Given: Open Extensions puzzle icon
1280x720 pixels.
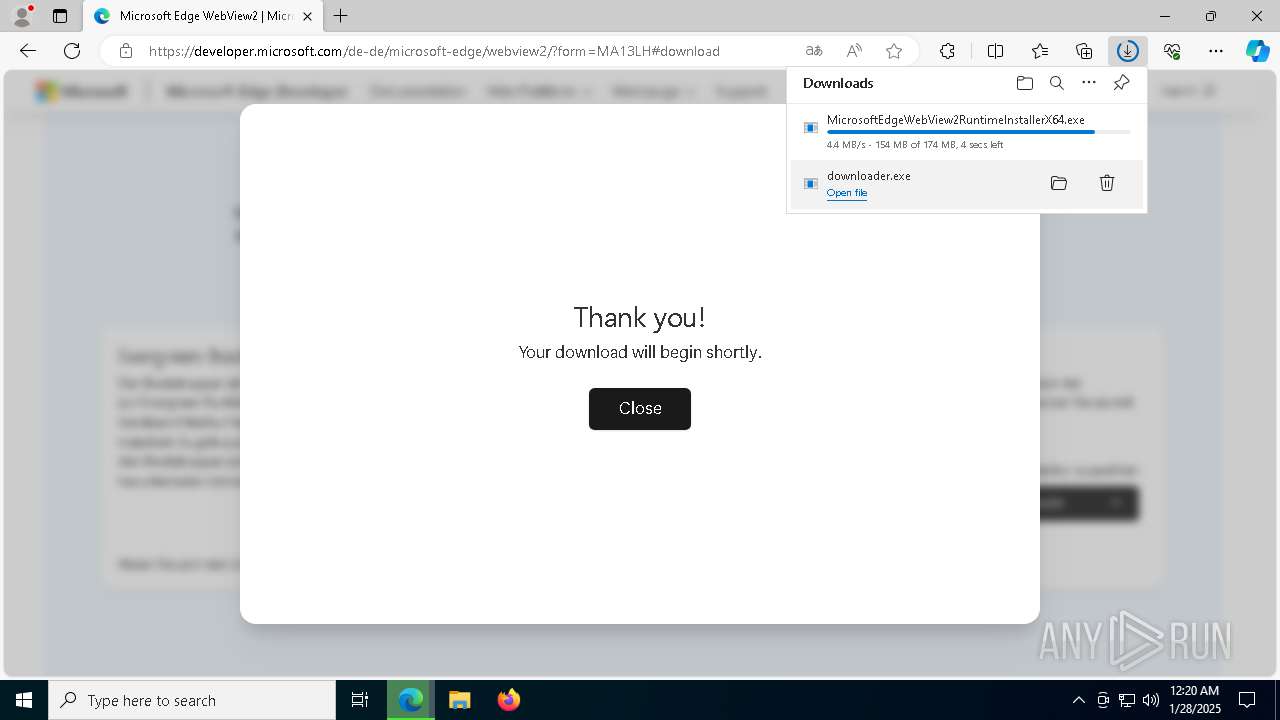Looking at the screenshot, I should [x=947, y=51].
